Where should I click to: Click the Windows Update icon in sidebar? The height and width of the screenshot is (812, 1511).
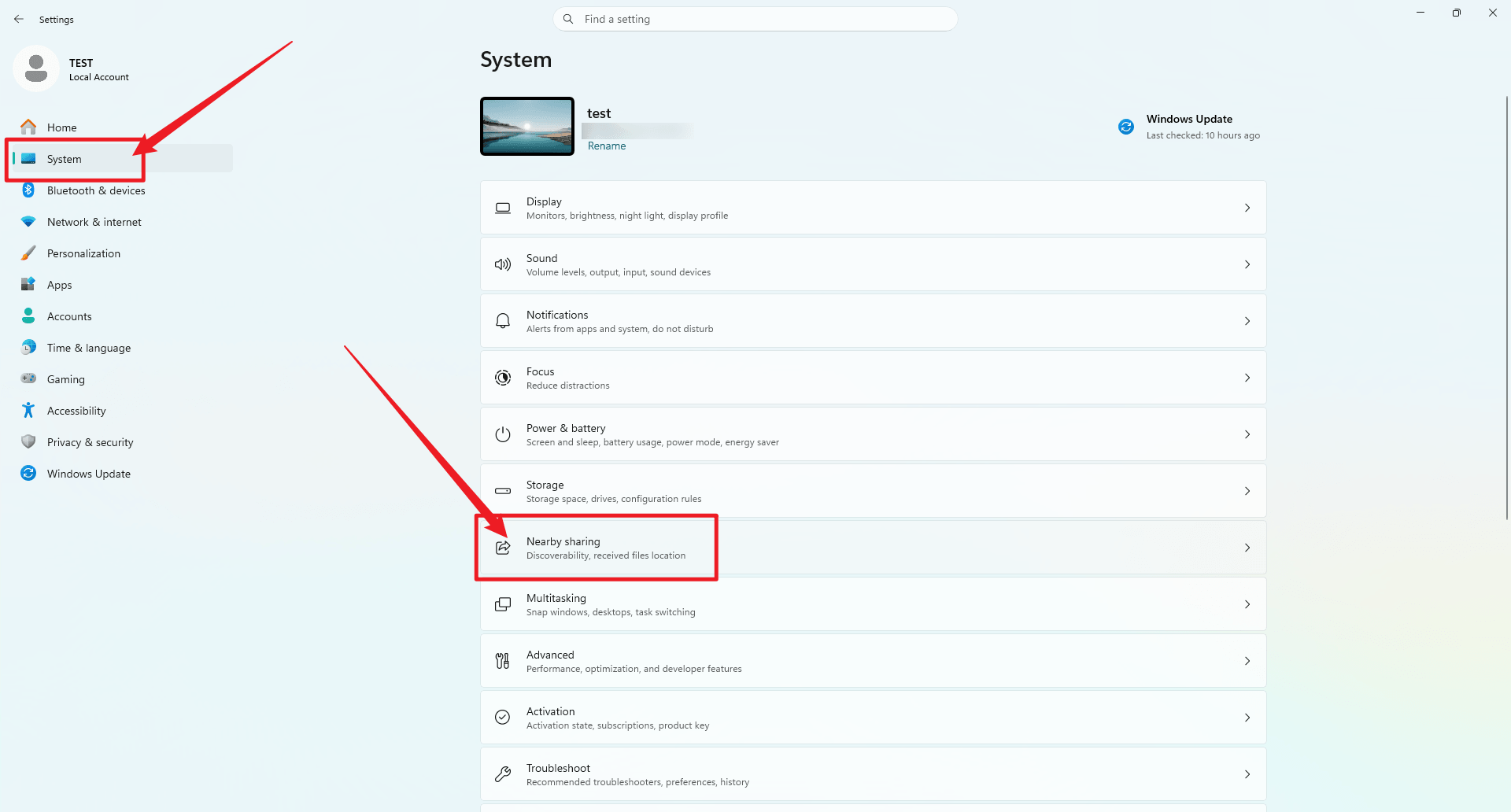click(x=28, y=473)
